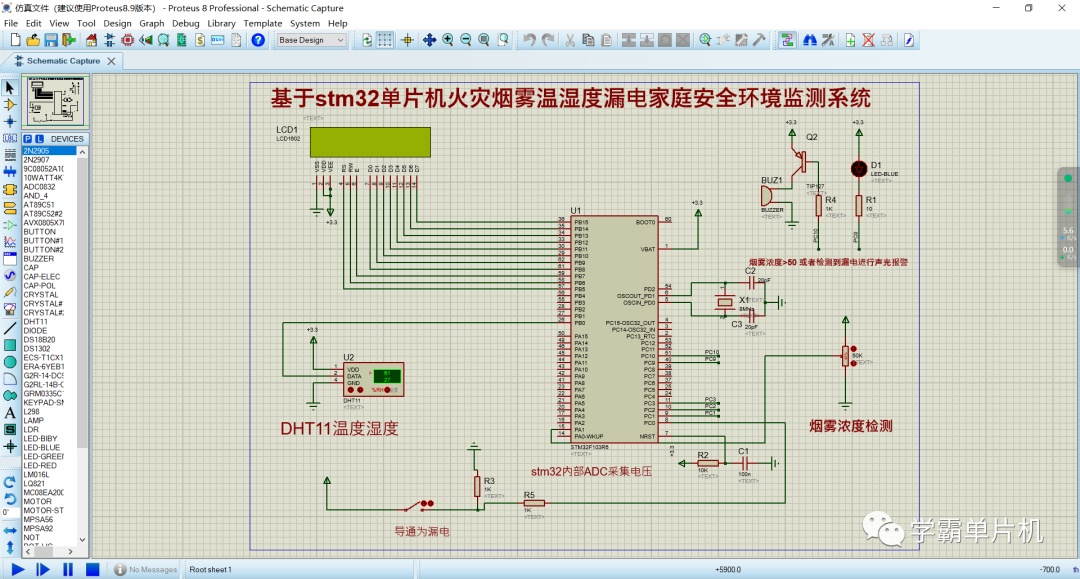This screenshot has height=579, width=1080.
Task: Select the Selection Mode arrow tool
Action: 10,88
